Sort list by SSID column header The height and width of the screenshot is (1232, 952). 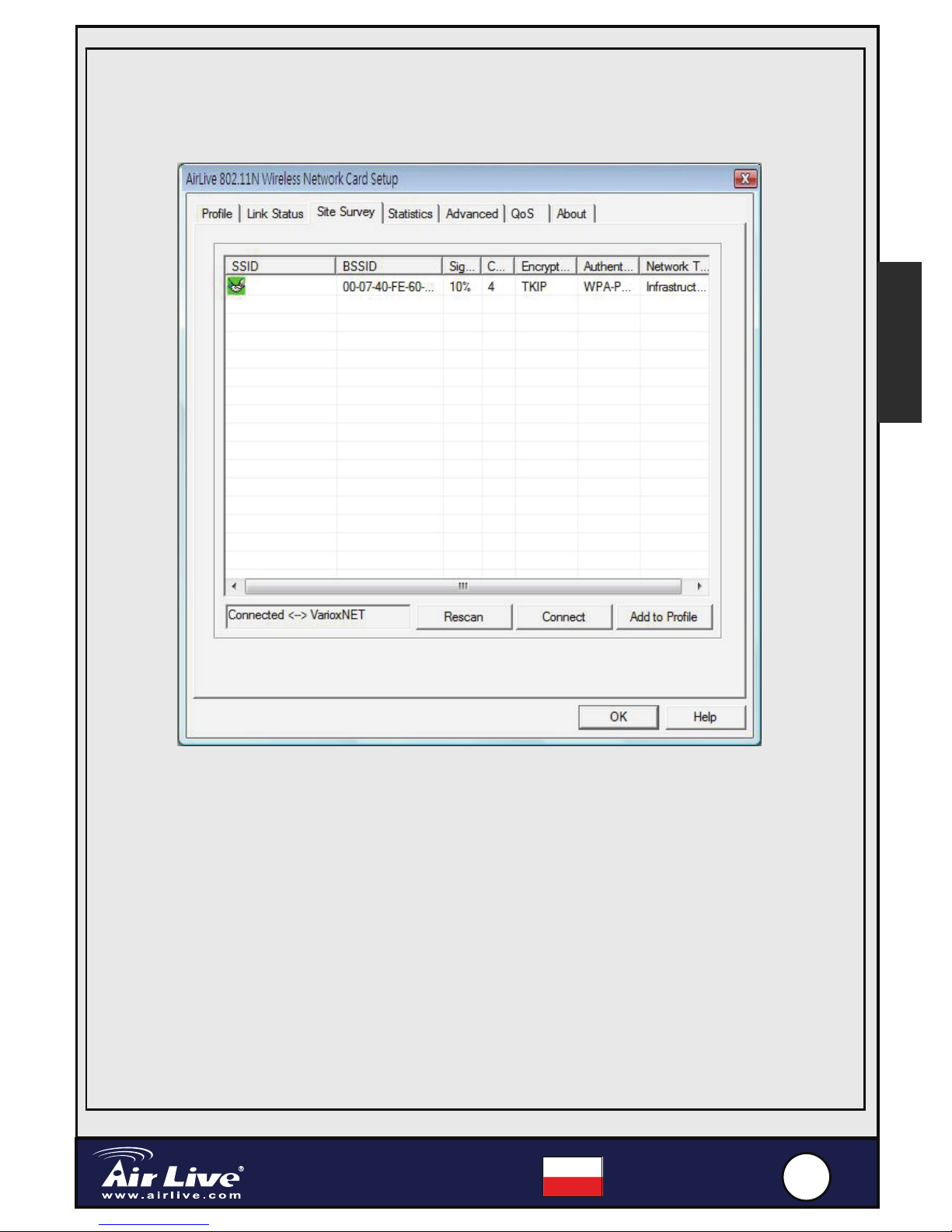280,266
